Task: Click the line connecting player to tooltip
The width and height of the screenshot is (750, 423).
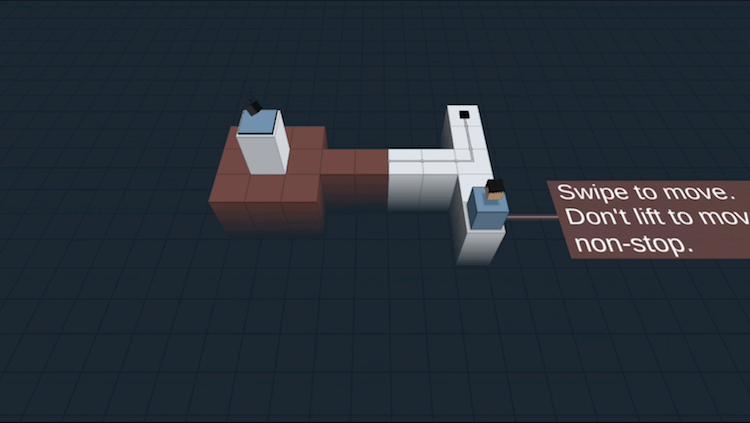Action: pos(530,217)
